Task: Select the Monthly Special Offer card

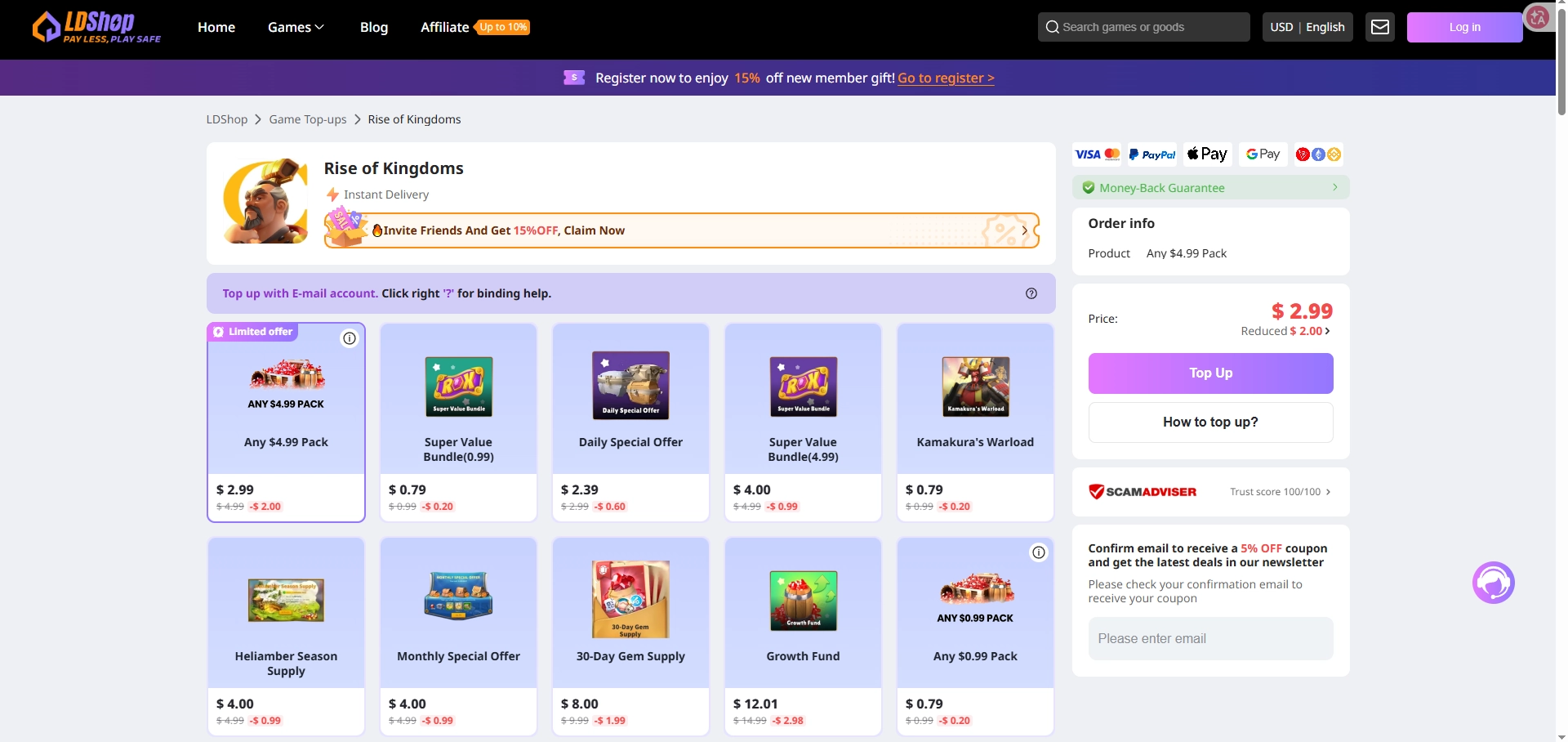Action: click(x=458, y=637)
